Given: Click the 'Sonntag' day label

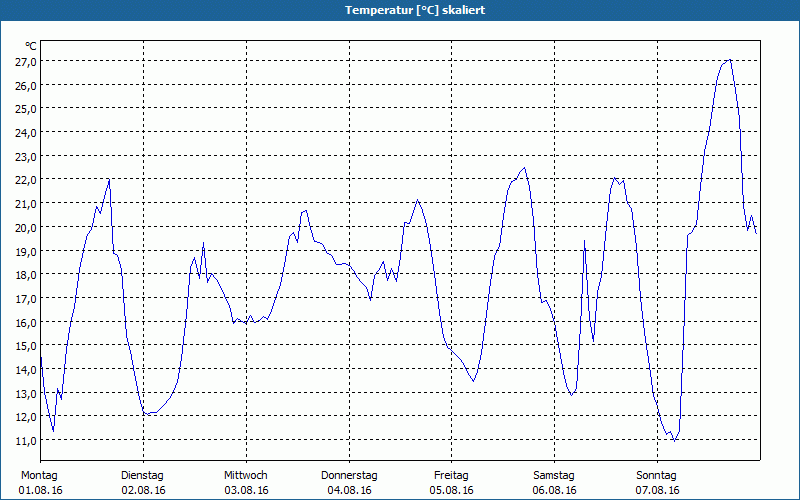Looking at the screenshot, I should 657,476.
